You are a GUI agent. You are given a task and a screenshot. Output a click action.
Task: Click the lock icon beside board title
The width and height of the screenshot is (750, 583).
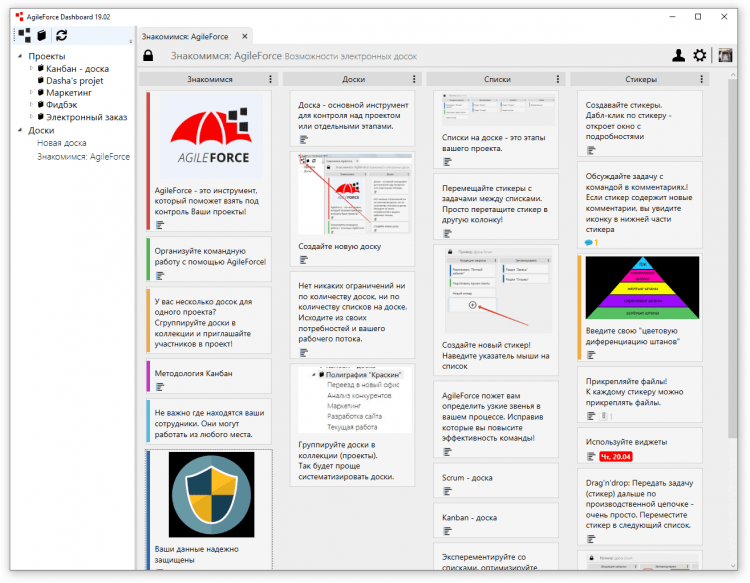coord(148,55)
